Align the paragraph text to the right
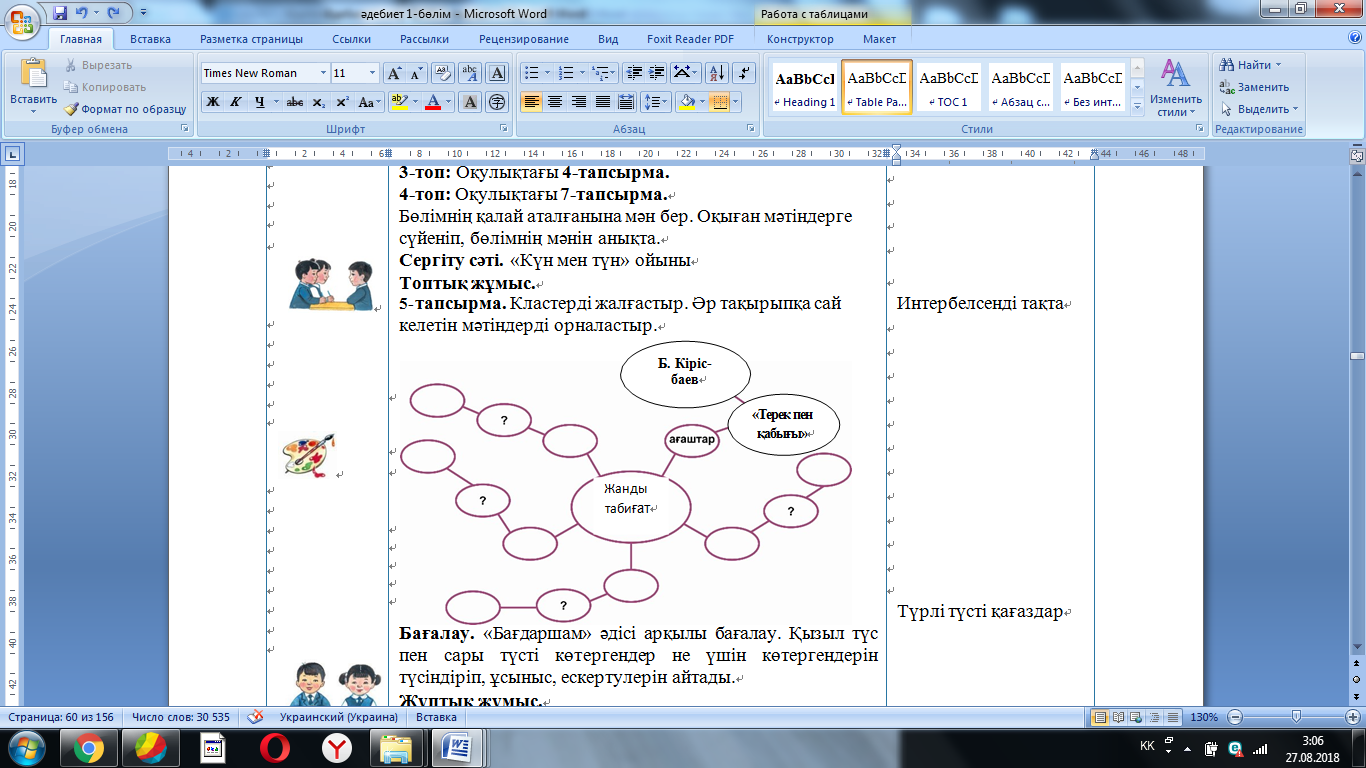 (578, 102)
